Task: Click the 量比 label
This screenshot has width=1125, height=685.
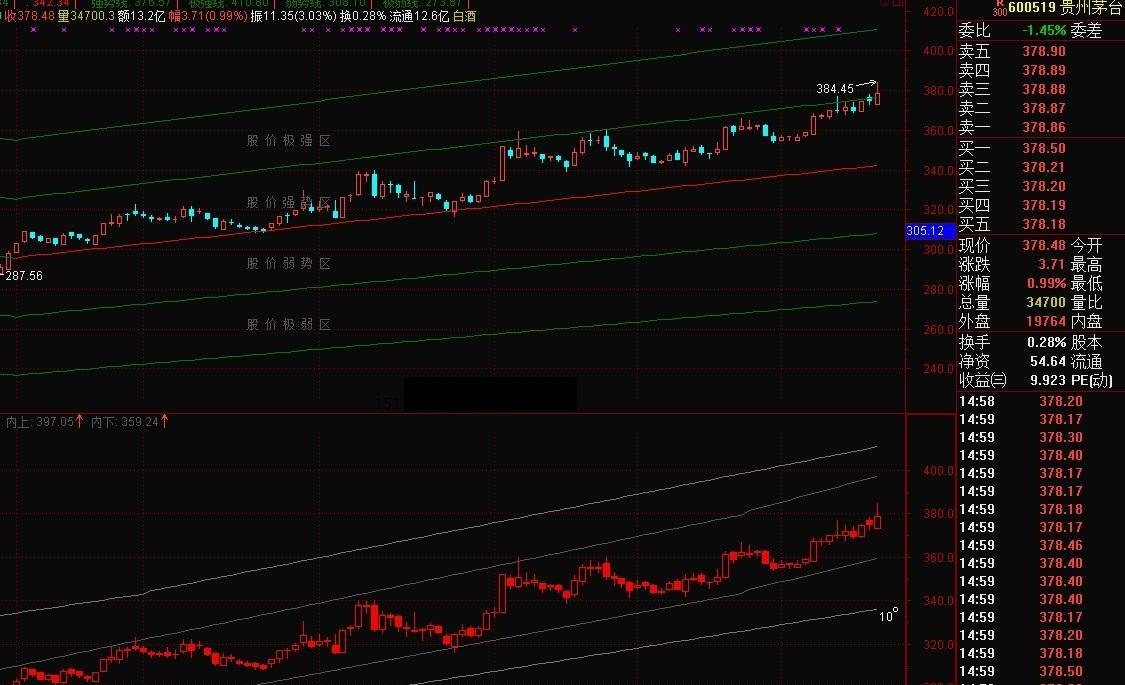Action: 1086,302
